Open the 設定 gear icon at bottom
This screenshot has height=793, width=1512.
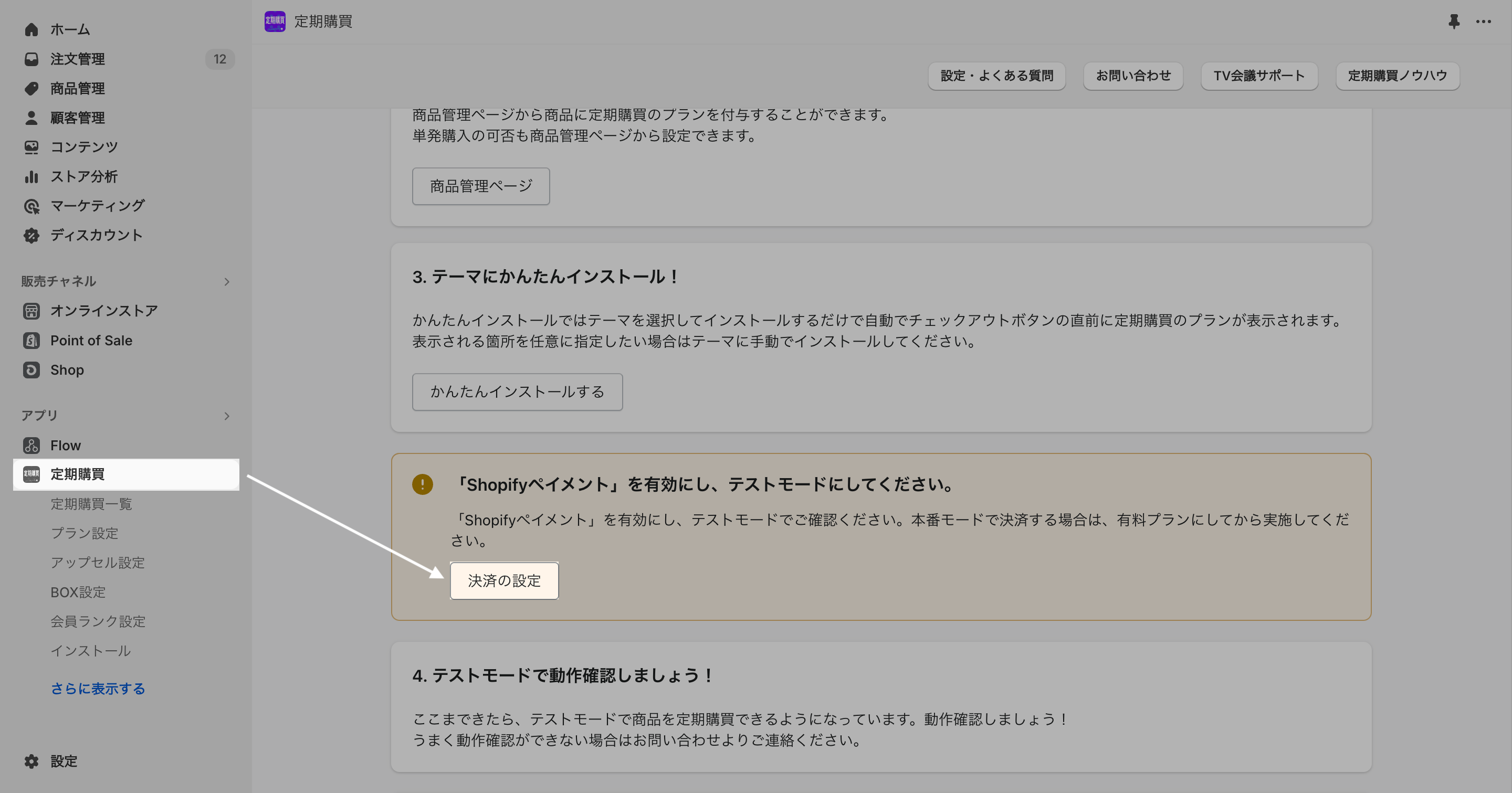click(31, 761)
